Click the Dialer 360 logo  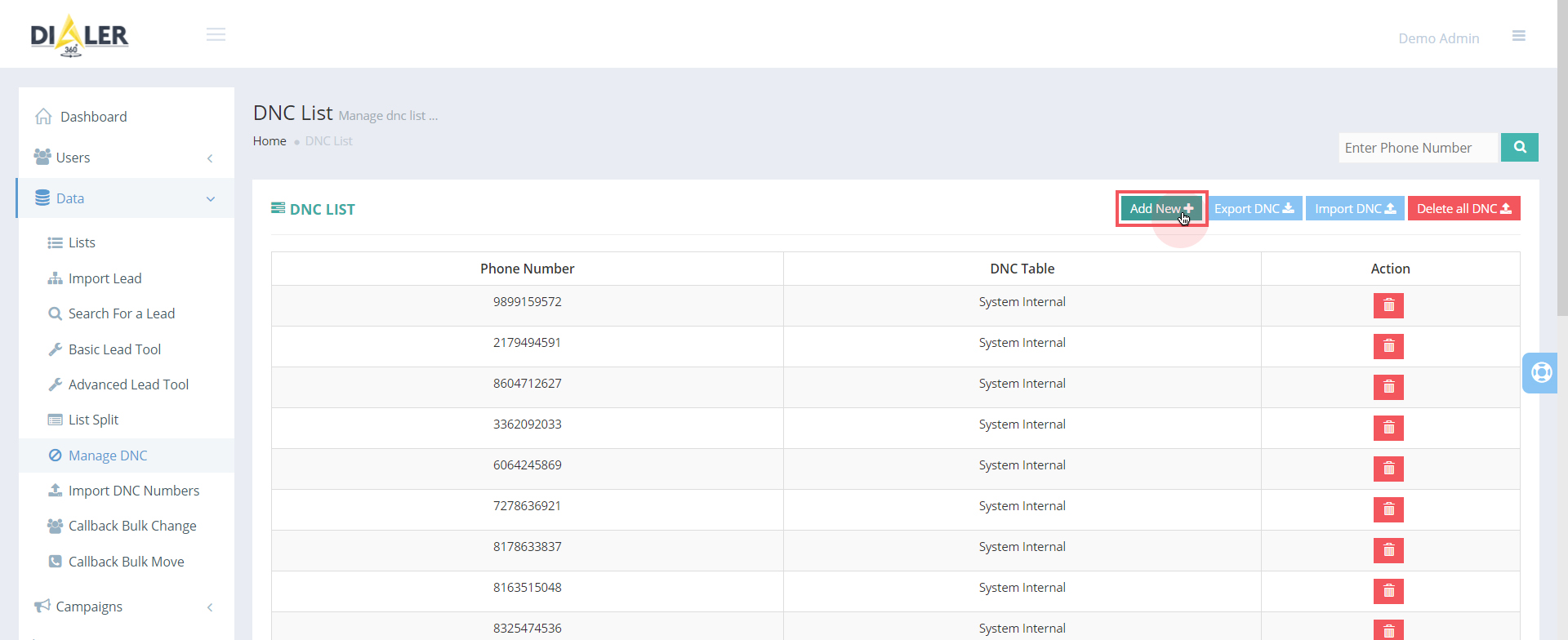click(79, 36)
